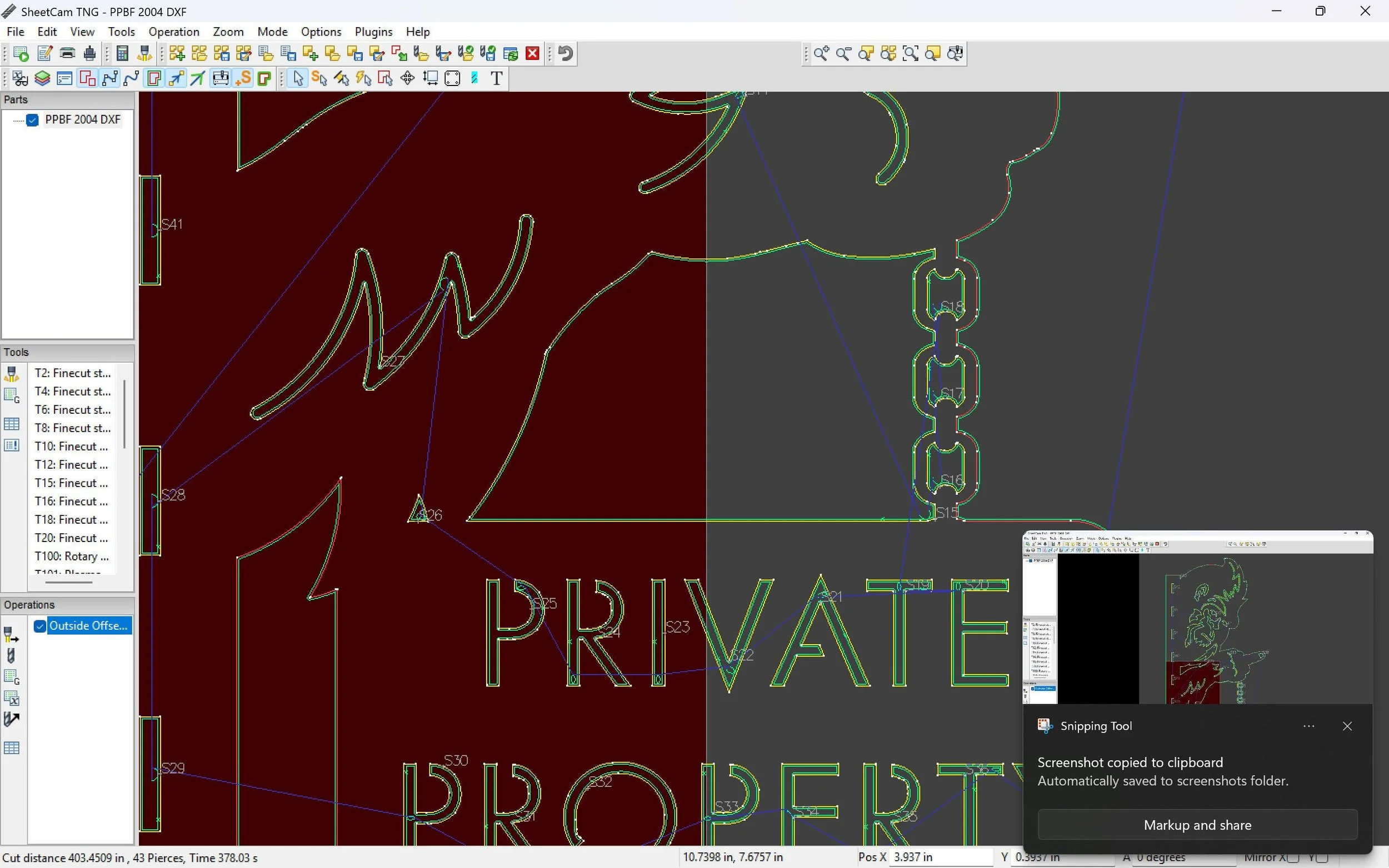The height and width of the screenshot is (868, 1389).
Task: Uncheck the PPBF 2004 DXF part checkbox
Action: pyautogui.click(x=32, y=119)
